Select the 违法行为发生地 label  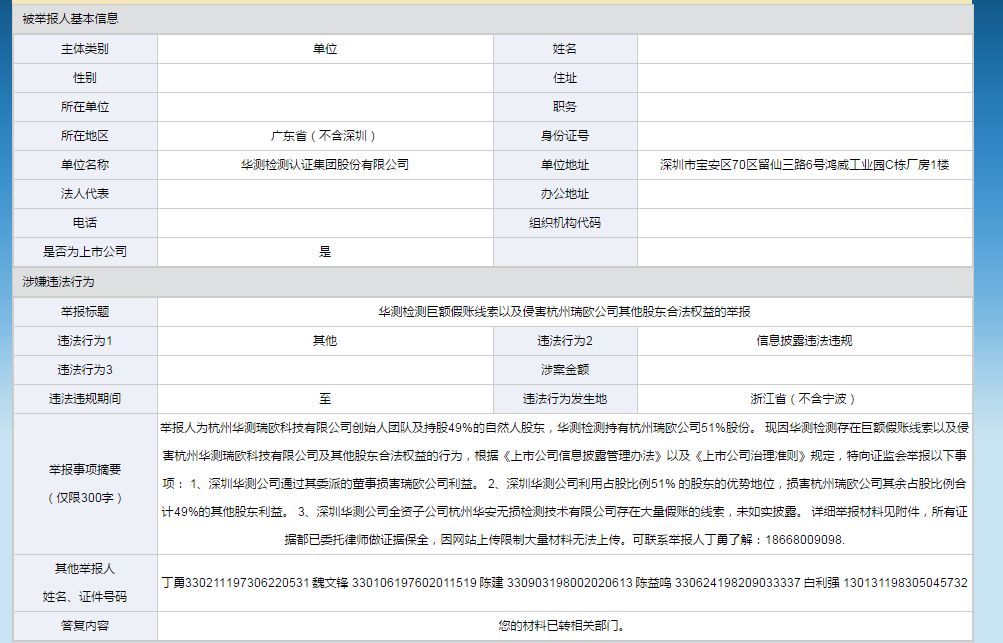pos(565,399)
